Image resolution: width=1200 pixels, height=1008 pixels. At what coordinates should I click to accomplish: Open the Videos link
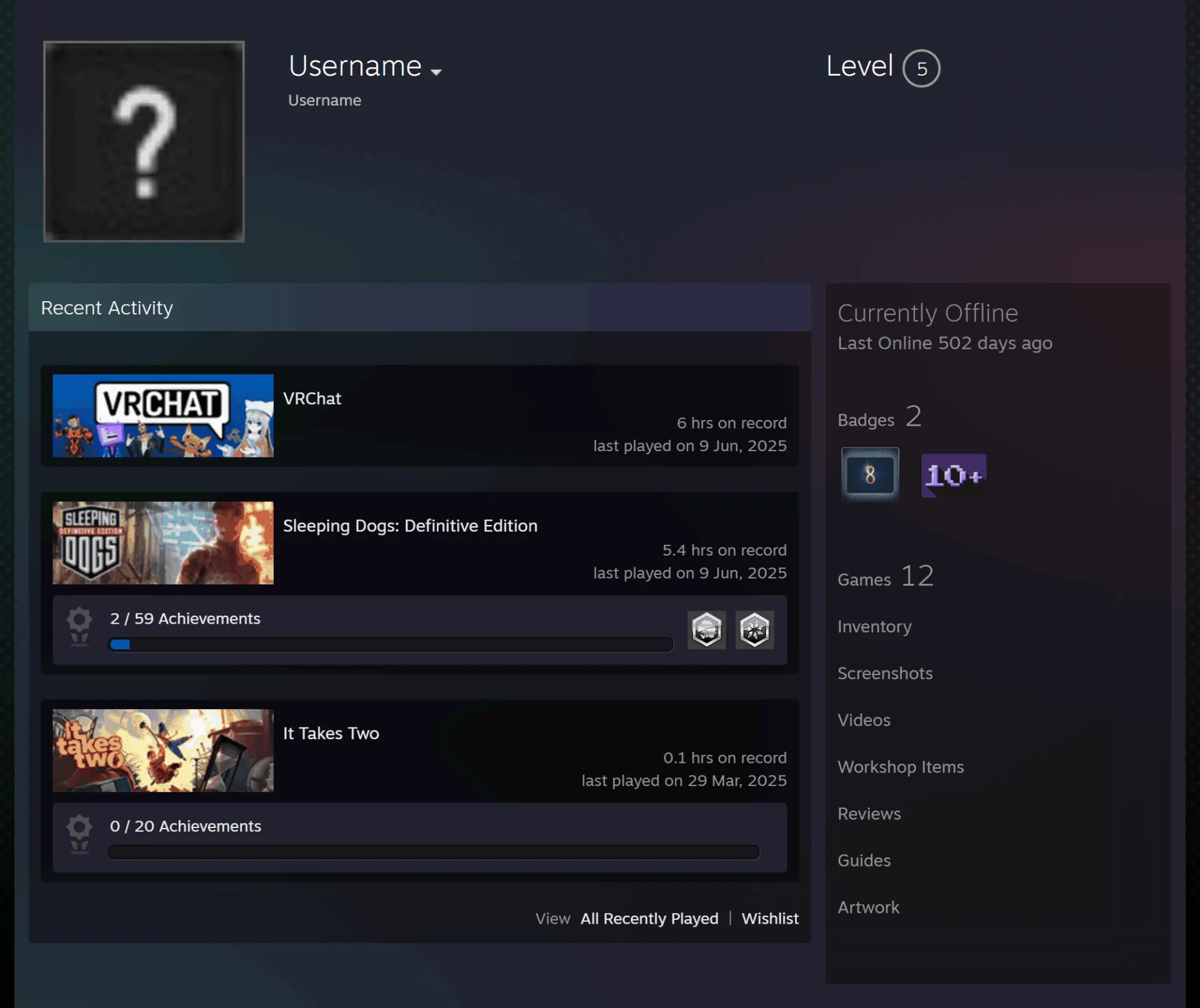(864, 721)
